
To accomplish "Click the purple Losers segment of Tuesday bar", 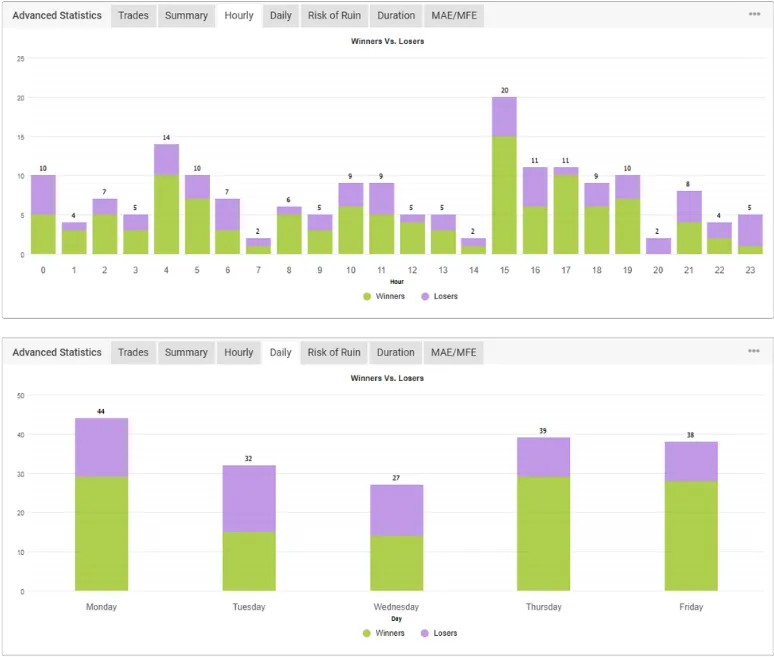I will coord(249,498).
